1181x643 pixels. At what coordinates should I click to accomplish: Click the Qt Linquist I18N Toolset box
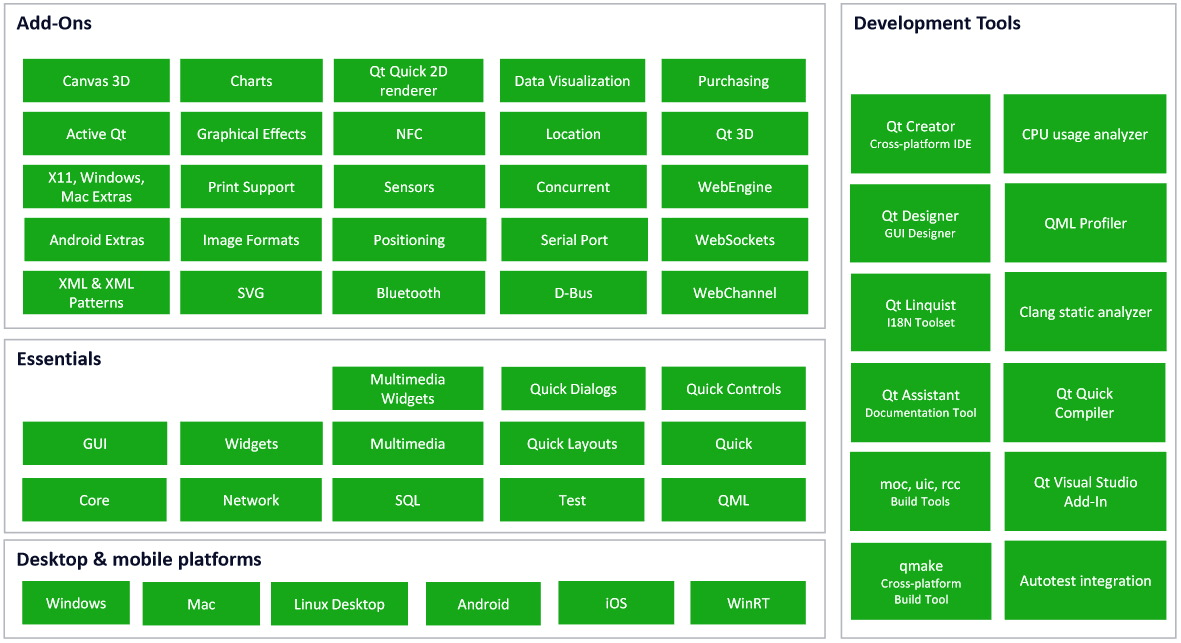[920, 312]
